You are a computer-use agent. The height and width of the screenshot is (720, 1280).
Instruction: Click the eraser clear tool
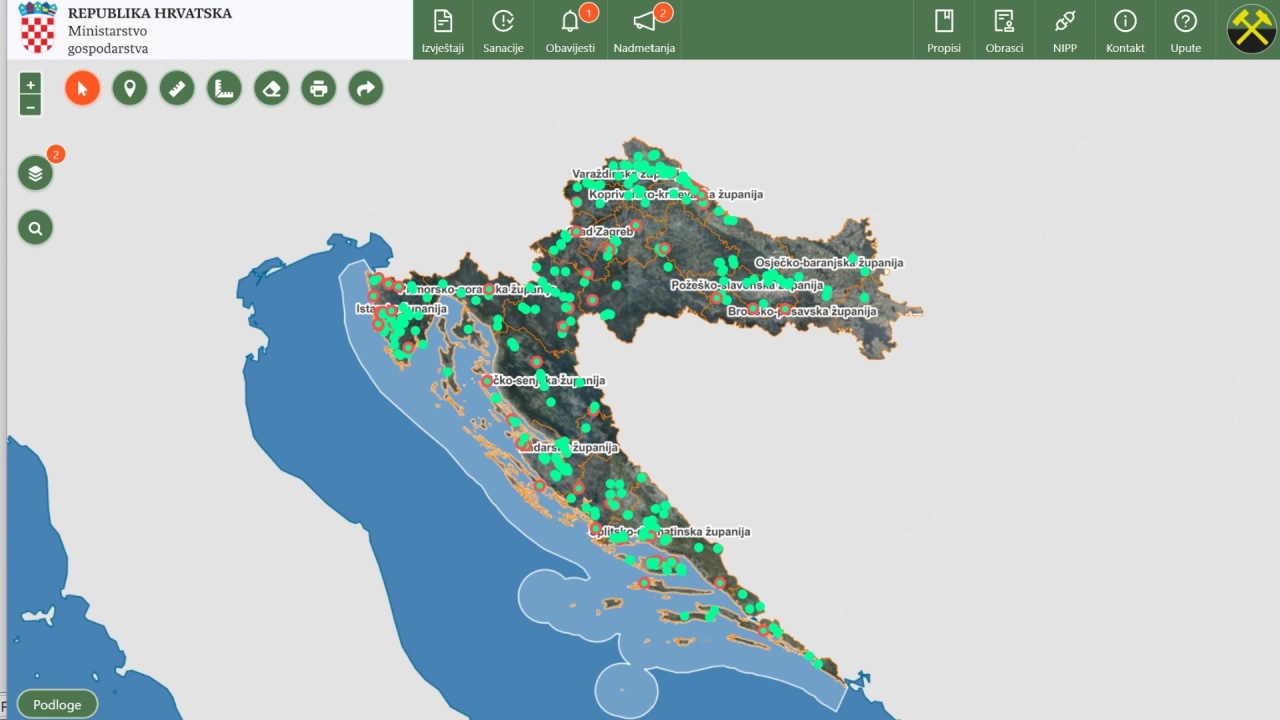[x=271, y=89]
